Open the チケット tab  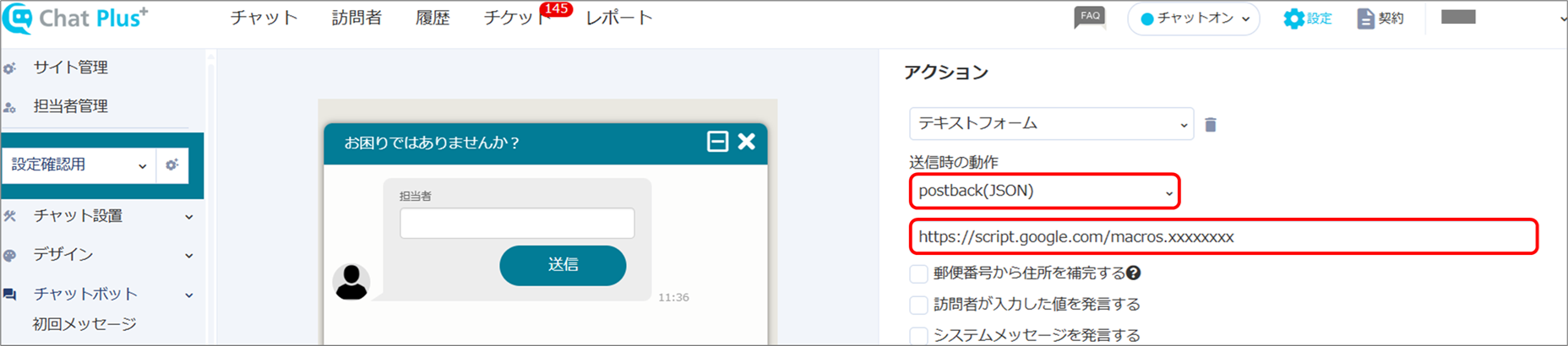click(x=517, y=18)
